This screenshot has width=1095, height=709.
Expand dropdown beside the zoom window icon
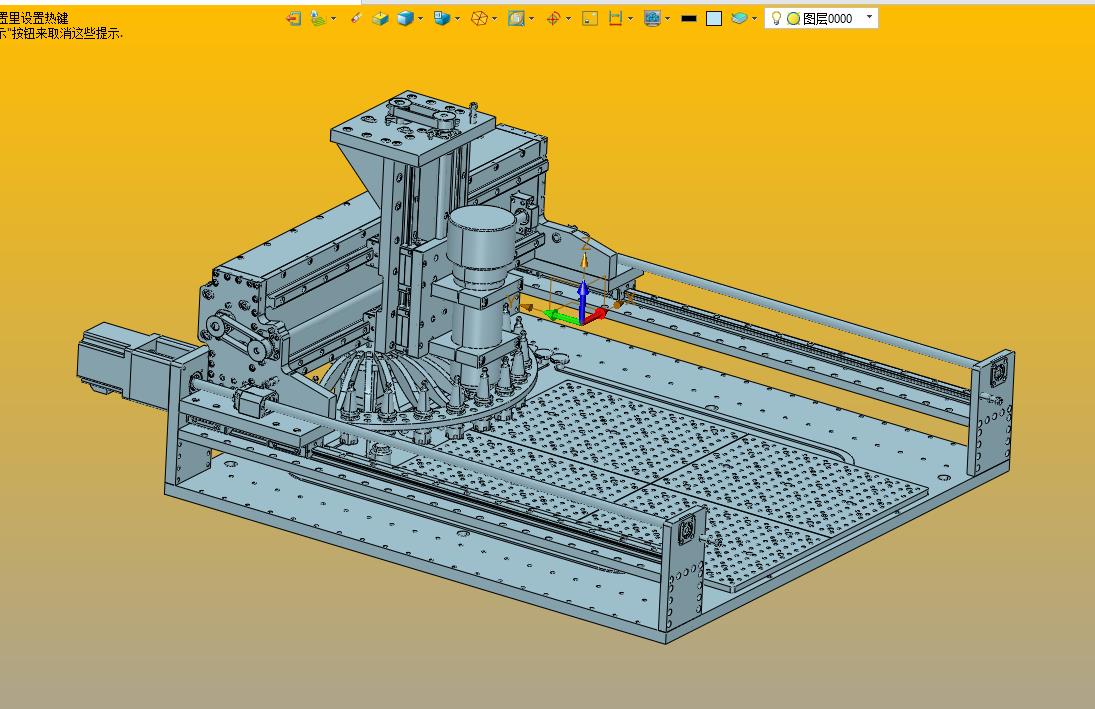point(532,19)
